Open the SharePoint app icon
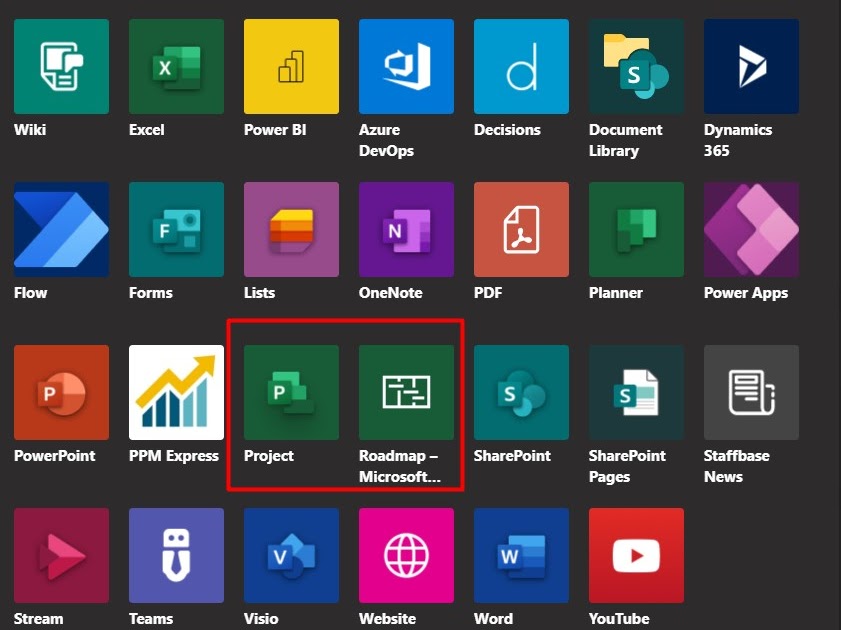841x630 pixels. (x=521, y=392)
